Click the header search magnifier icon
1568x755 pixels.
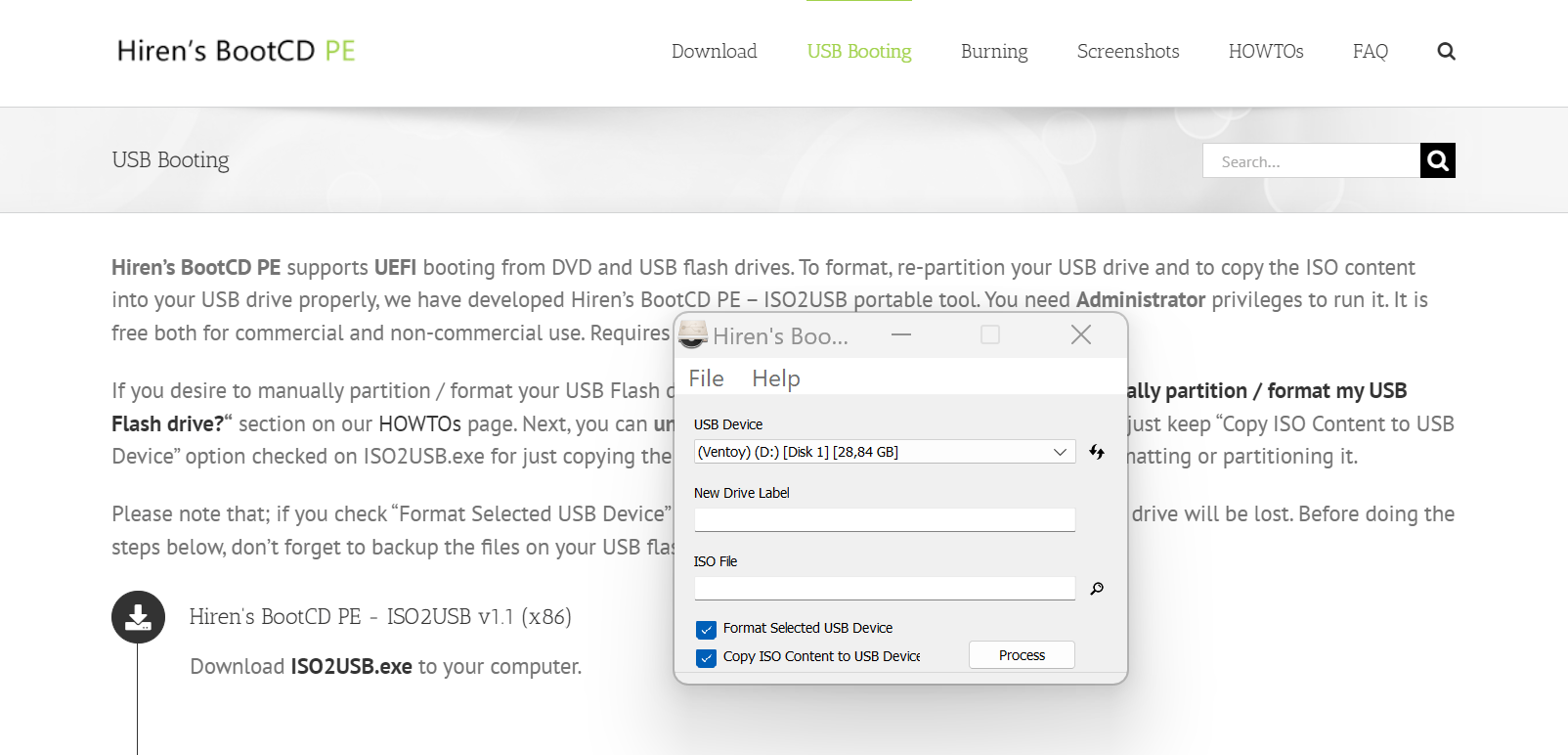pos(1446,52)
